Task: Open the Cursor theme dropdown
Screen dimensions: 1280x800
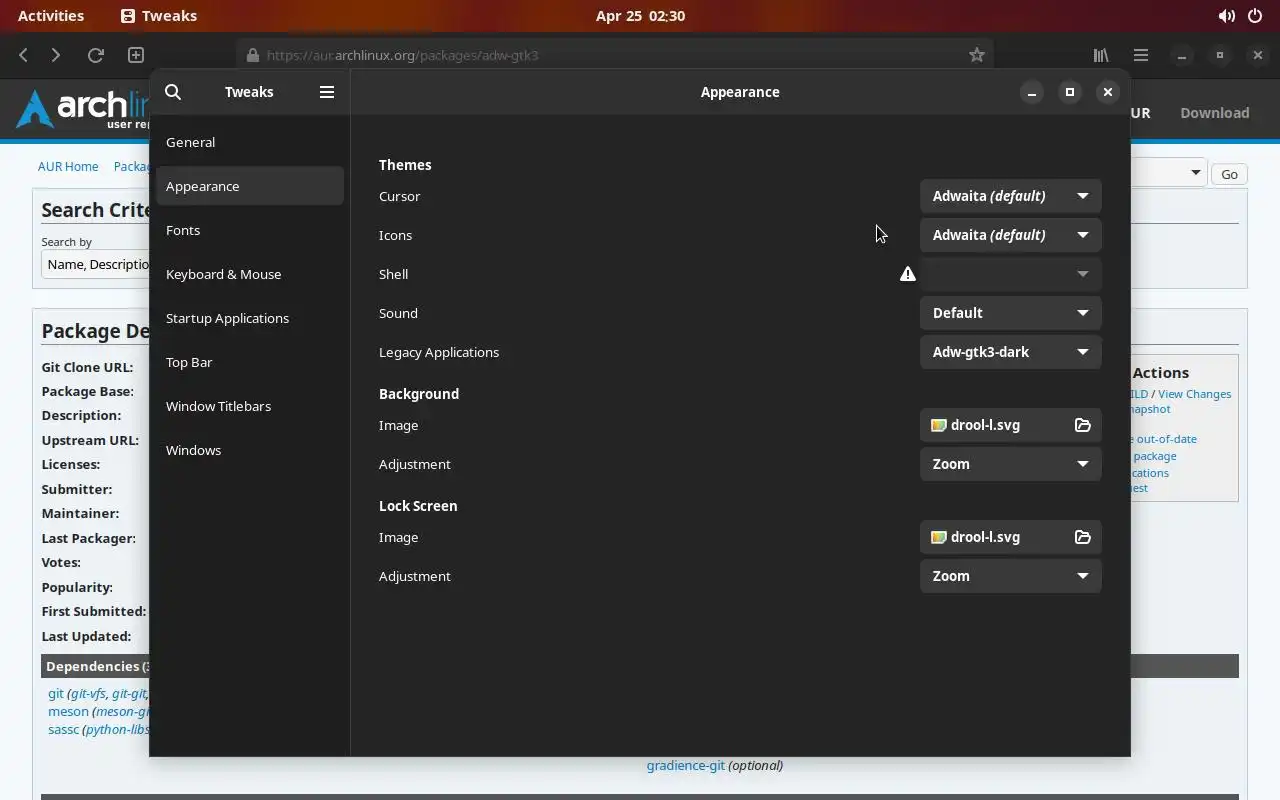Action: click(1010, 196)
